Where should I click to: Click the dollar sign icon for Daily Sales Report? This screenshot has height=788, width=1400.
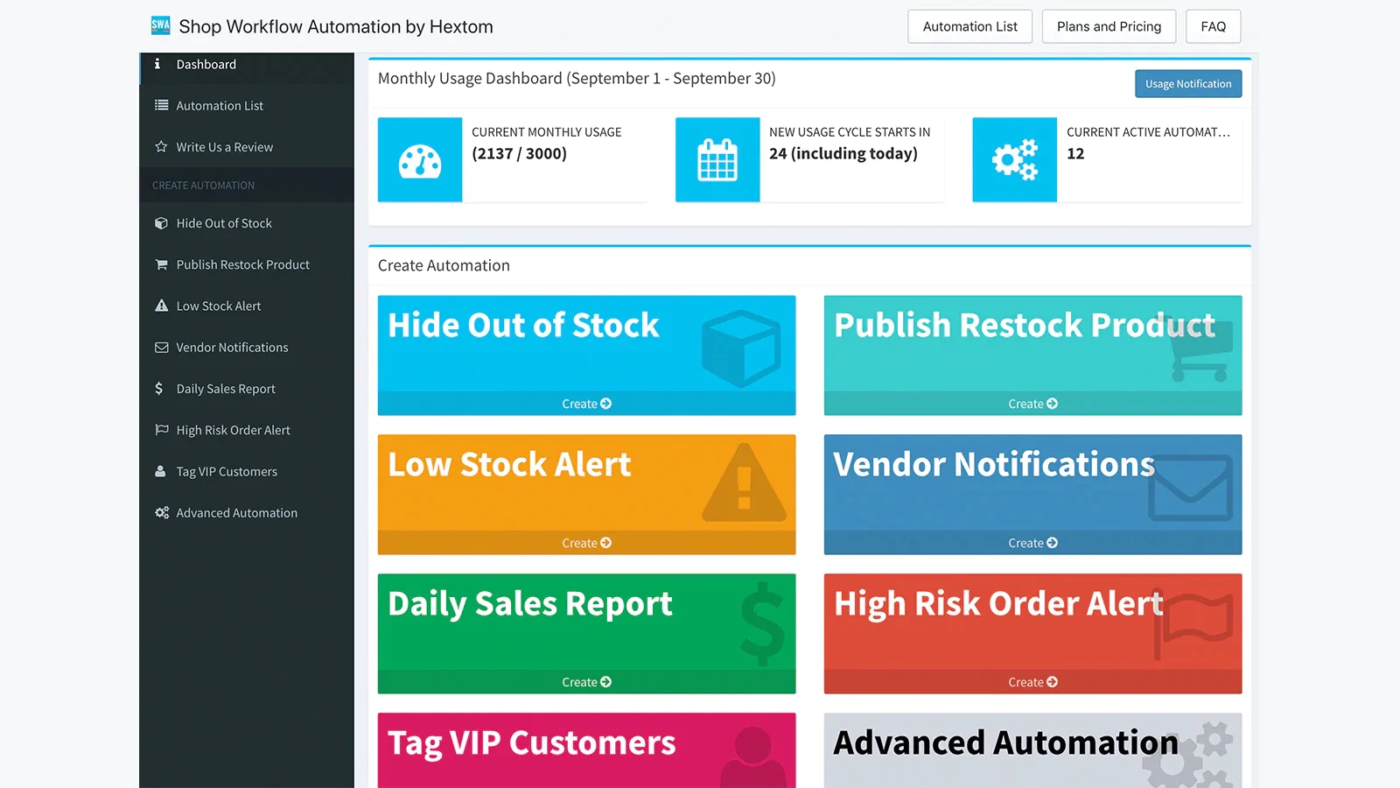[159, 388]
